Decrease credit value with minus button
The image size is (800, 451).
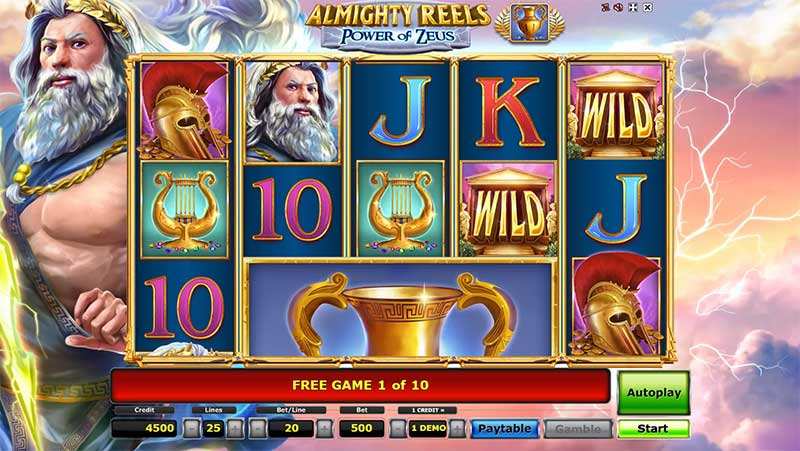click(x=398, y=429)
